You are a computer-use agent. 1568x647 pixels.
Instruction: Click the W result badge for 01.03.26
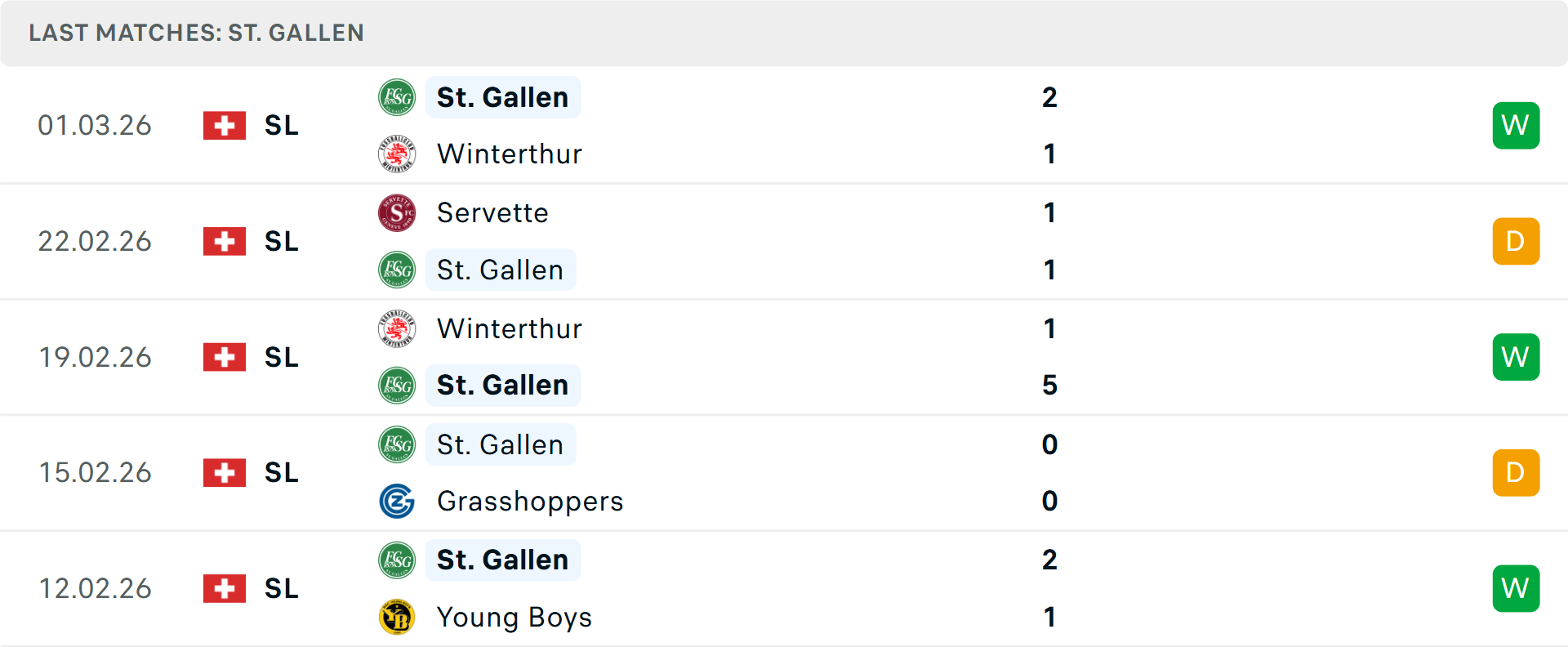pyautogui.click(x=1516, y=125)
